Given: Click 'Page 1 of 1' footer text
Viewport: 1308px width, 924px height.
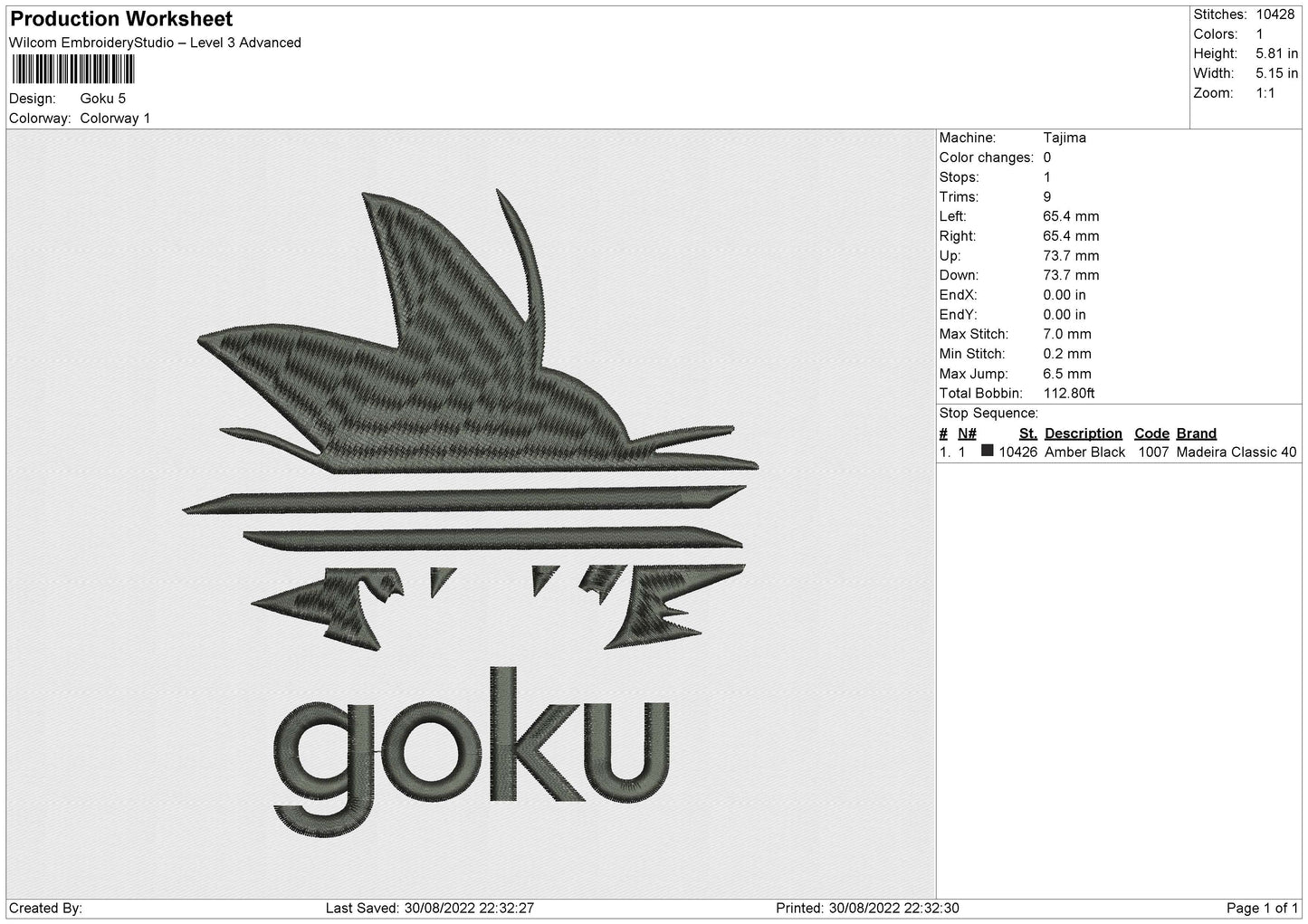Looking at the screenshot, I should point(1263,908).
